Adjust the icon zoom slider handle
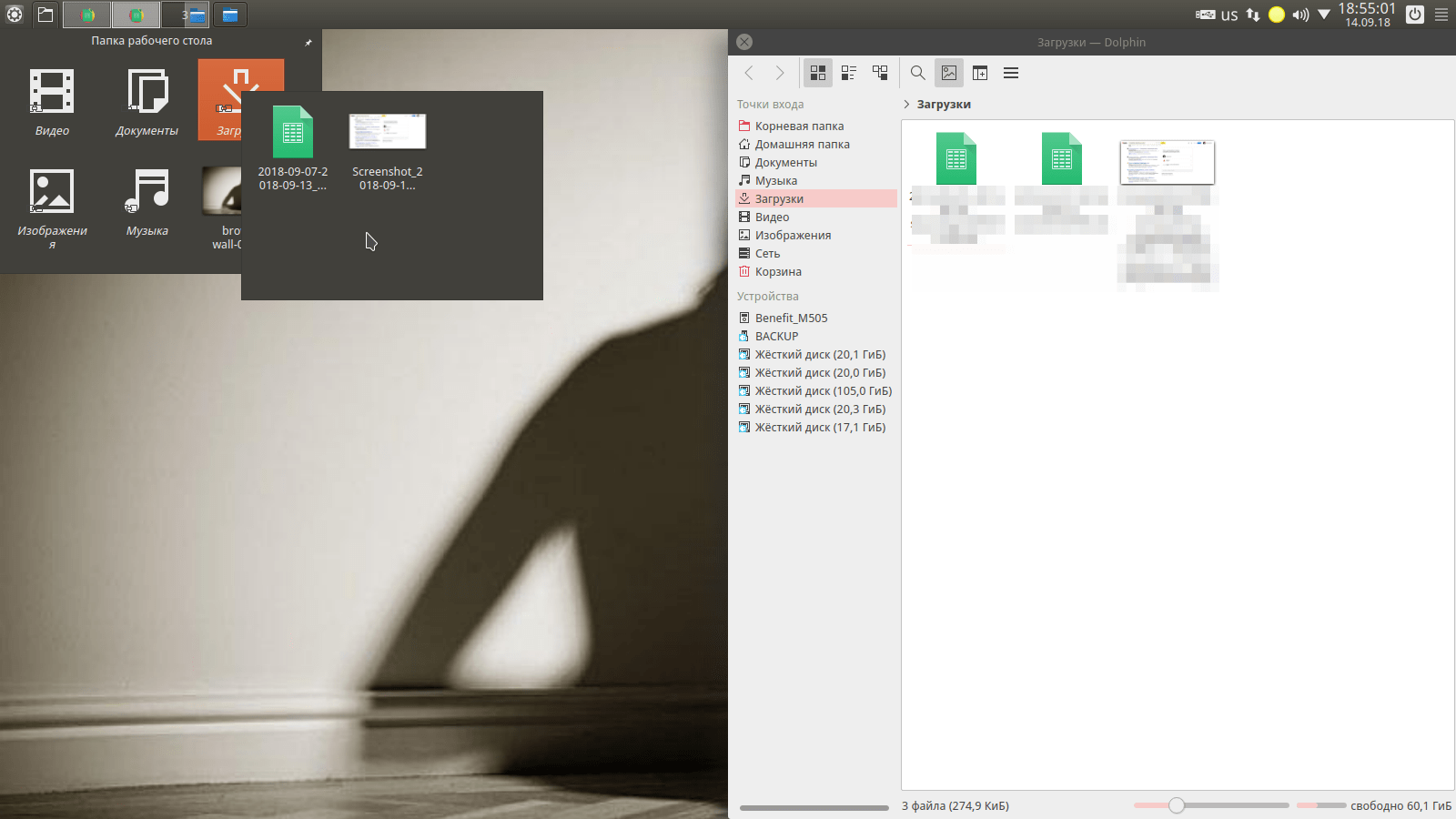The width and height of the screenshot is (1456, 819). (1177, 805)
